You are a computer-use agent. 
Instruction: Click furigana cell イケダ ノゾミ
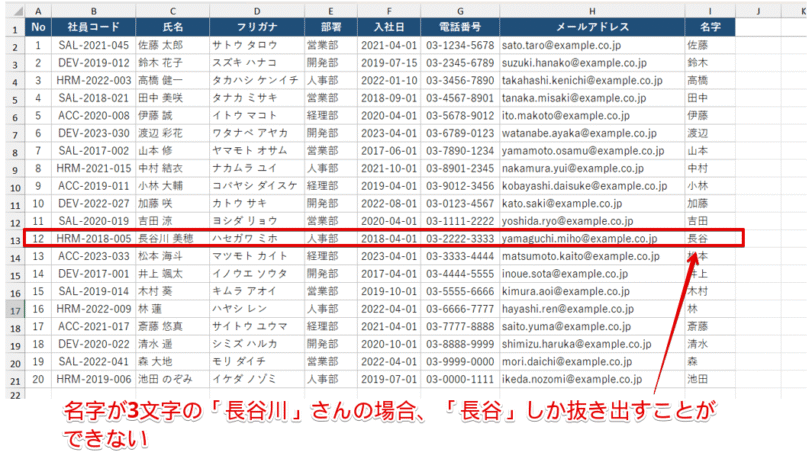(x=257, y=379)
